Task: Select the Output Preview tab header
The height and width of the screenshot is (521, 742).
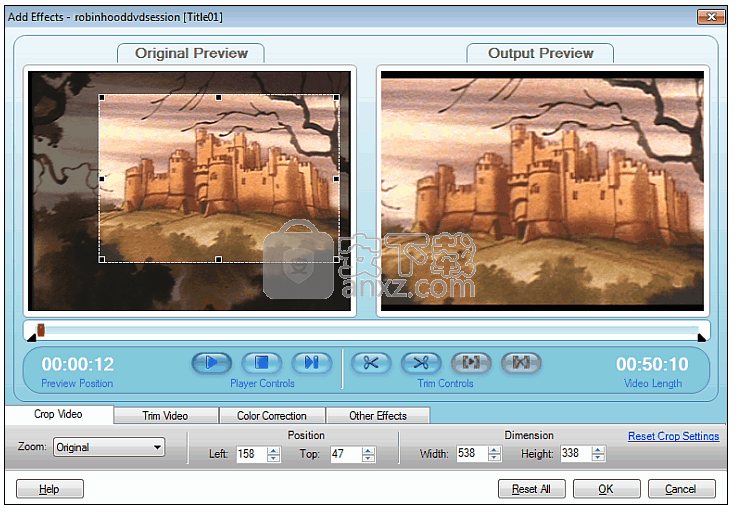Action: tap(540, 53)
